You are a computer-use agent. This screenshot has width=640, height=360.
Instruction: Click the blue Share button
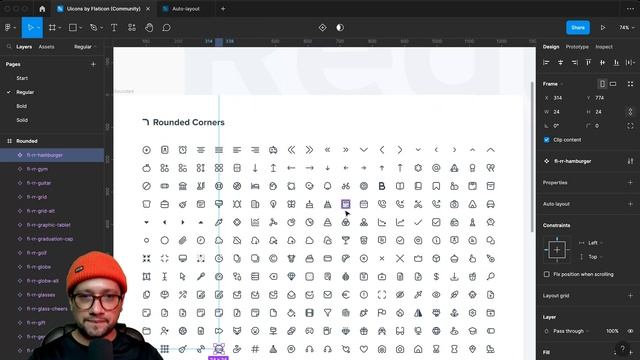(x=578, y=28)
